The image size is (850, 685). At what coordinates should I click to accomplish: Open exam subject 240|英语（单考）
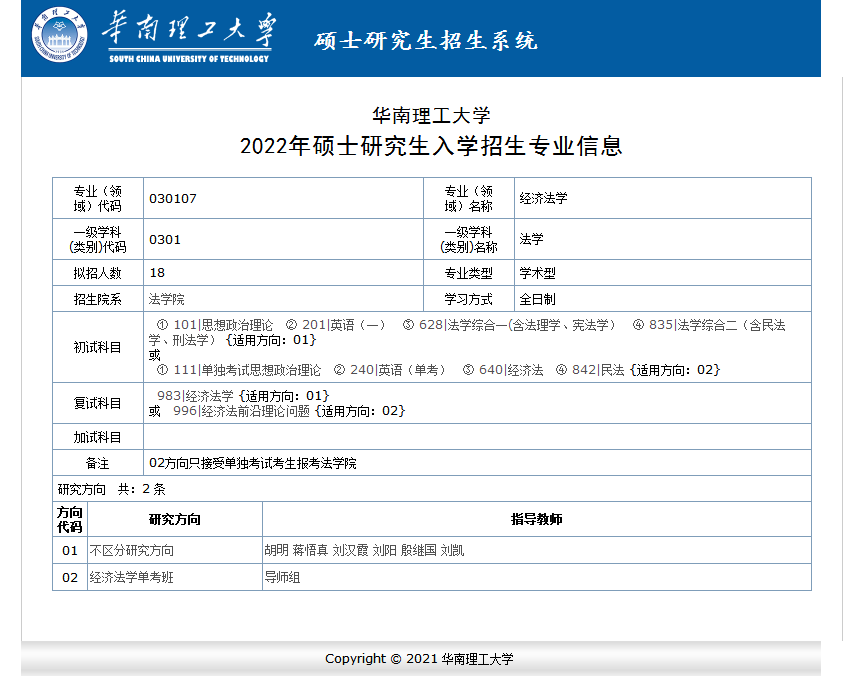398,370
